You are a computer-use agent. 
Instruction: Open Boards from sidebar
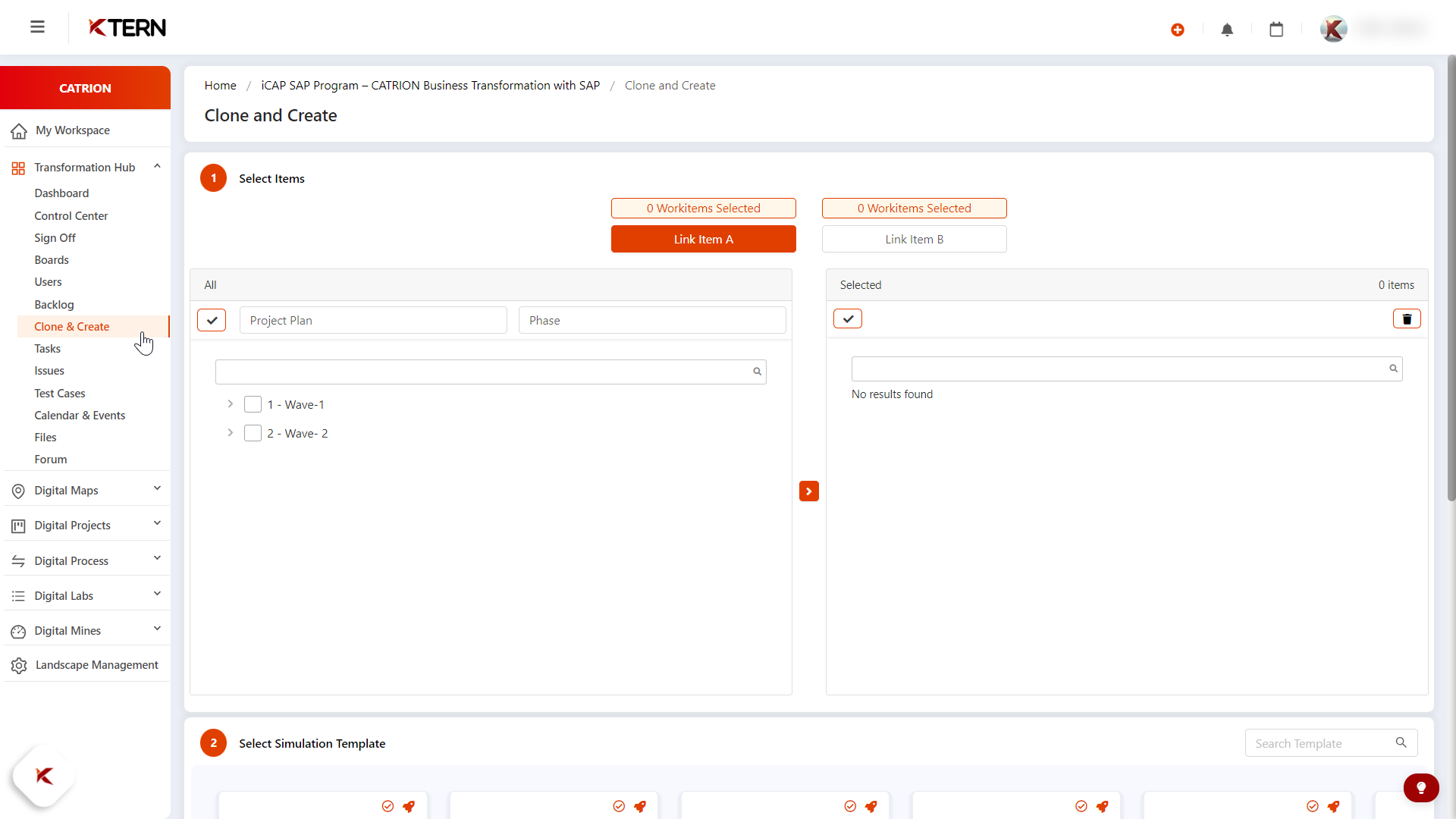pos(52,261)
